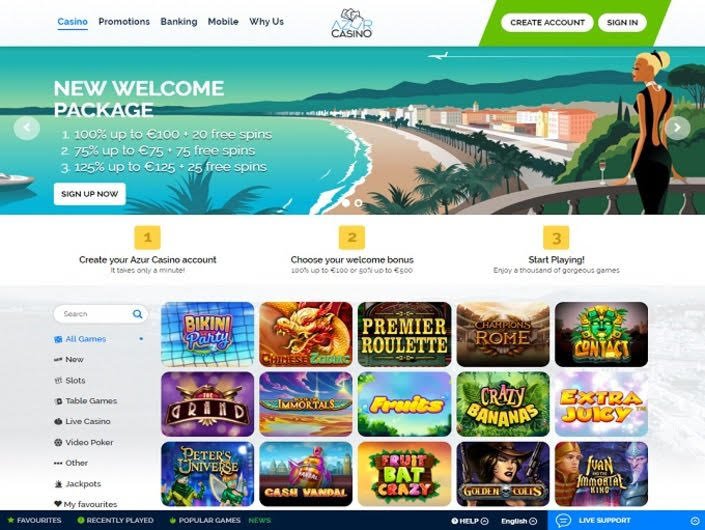Switch to the Banking menu item

click(178, 22)
